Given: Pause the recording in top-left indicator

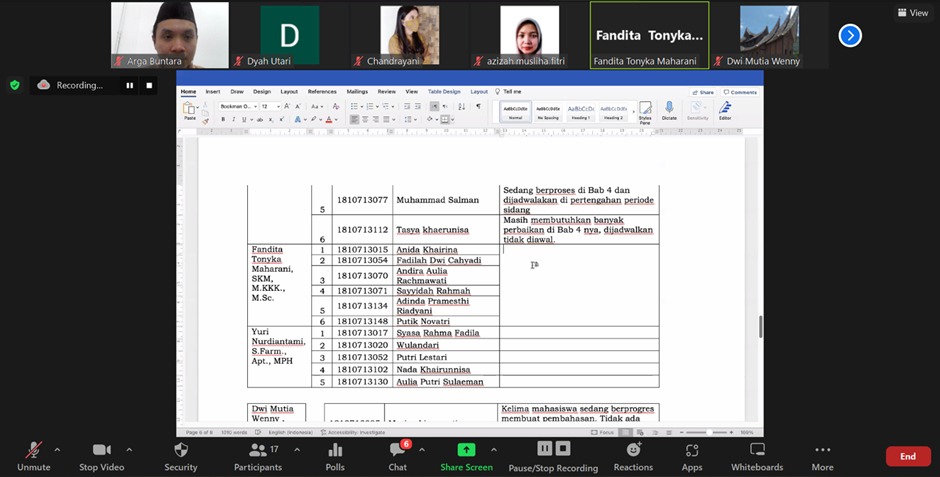Looking at the screenshot, I should click(x=129, y=86).
